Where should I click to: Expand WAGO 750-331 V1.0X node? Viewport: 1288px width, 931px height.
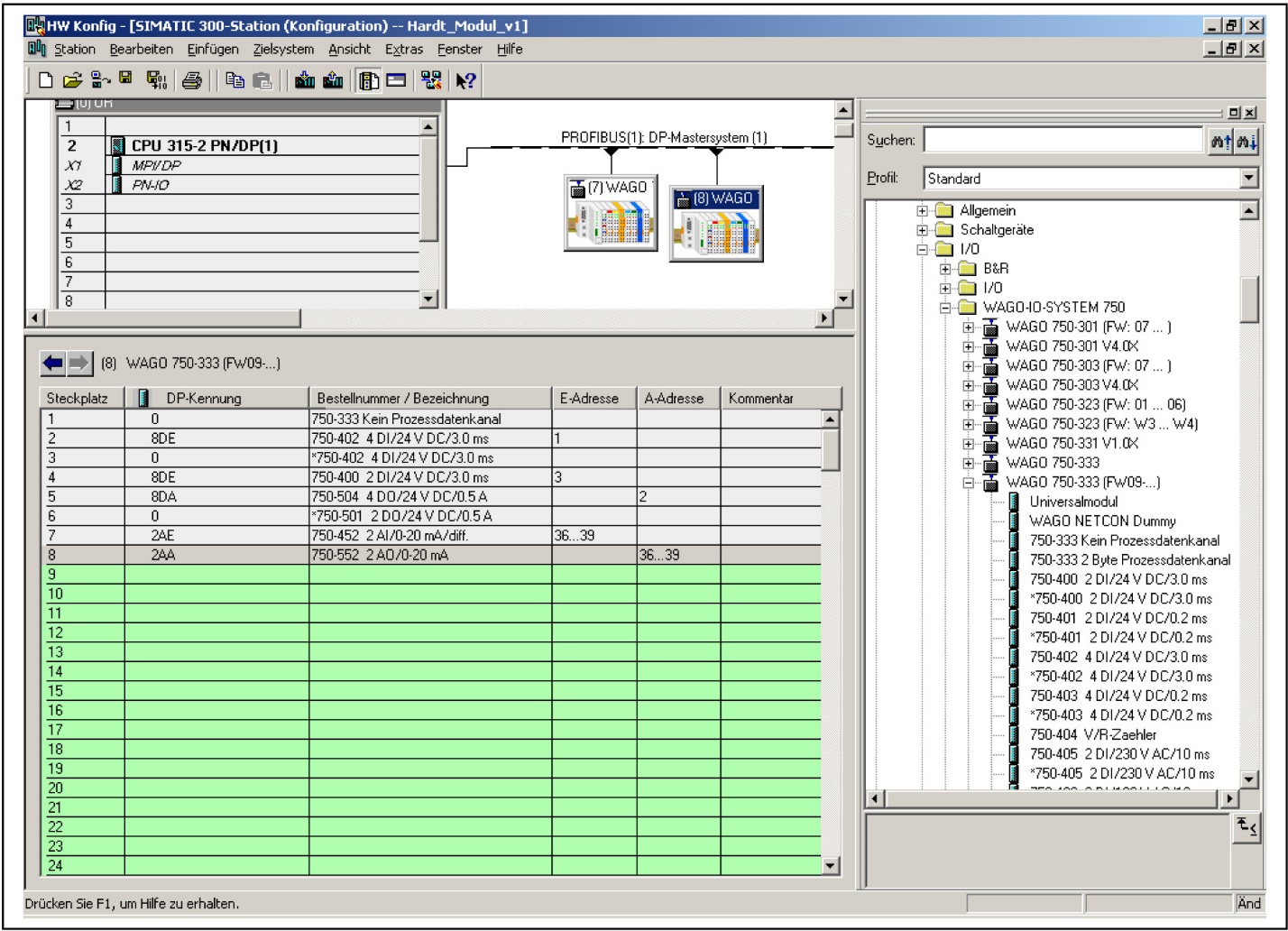[x=969, y=444]
